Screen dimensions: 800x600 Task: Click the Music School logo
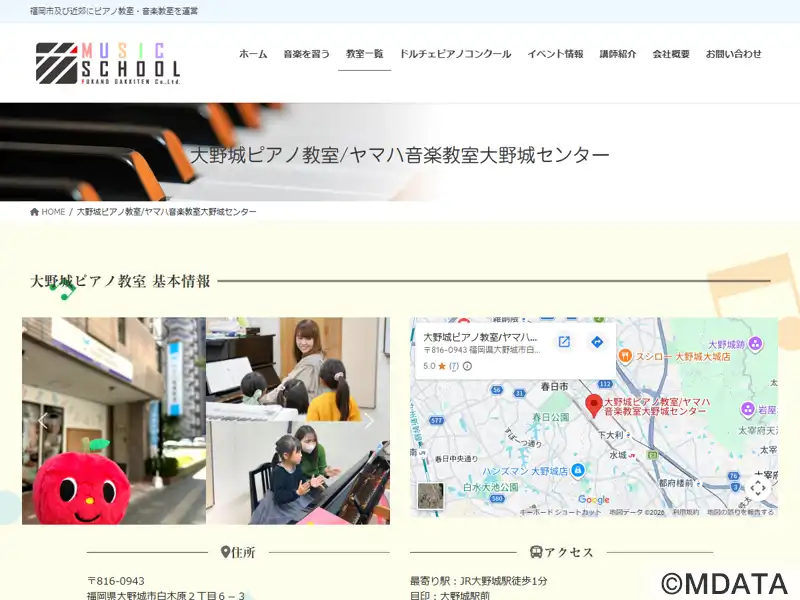(108, 62)
